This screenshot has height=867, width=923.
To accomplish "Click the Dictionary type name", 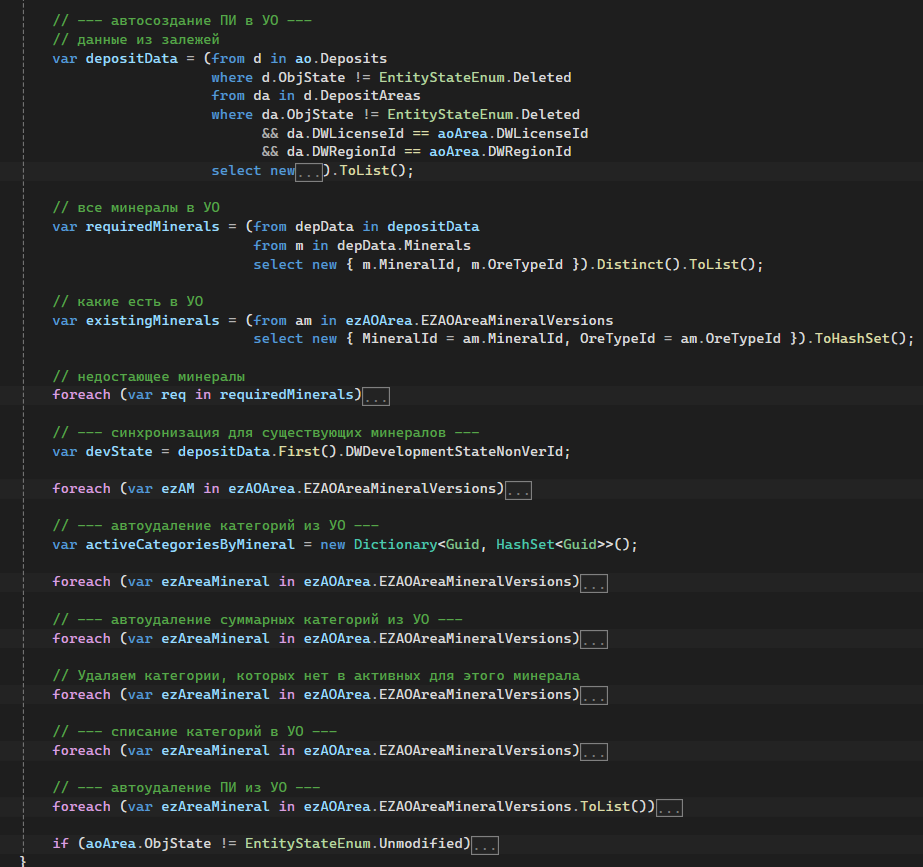I will click(392, 545).
